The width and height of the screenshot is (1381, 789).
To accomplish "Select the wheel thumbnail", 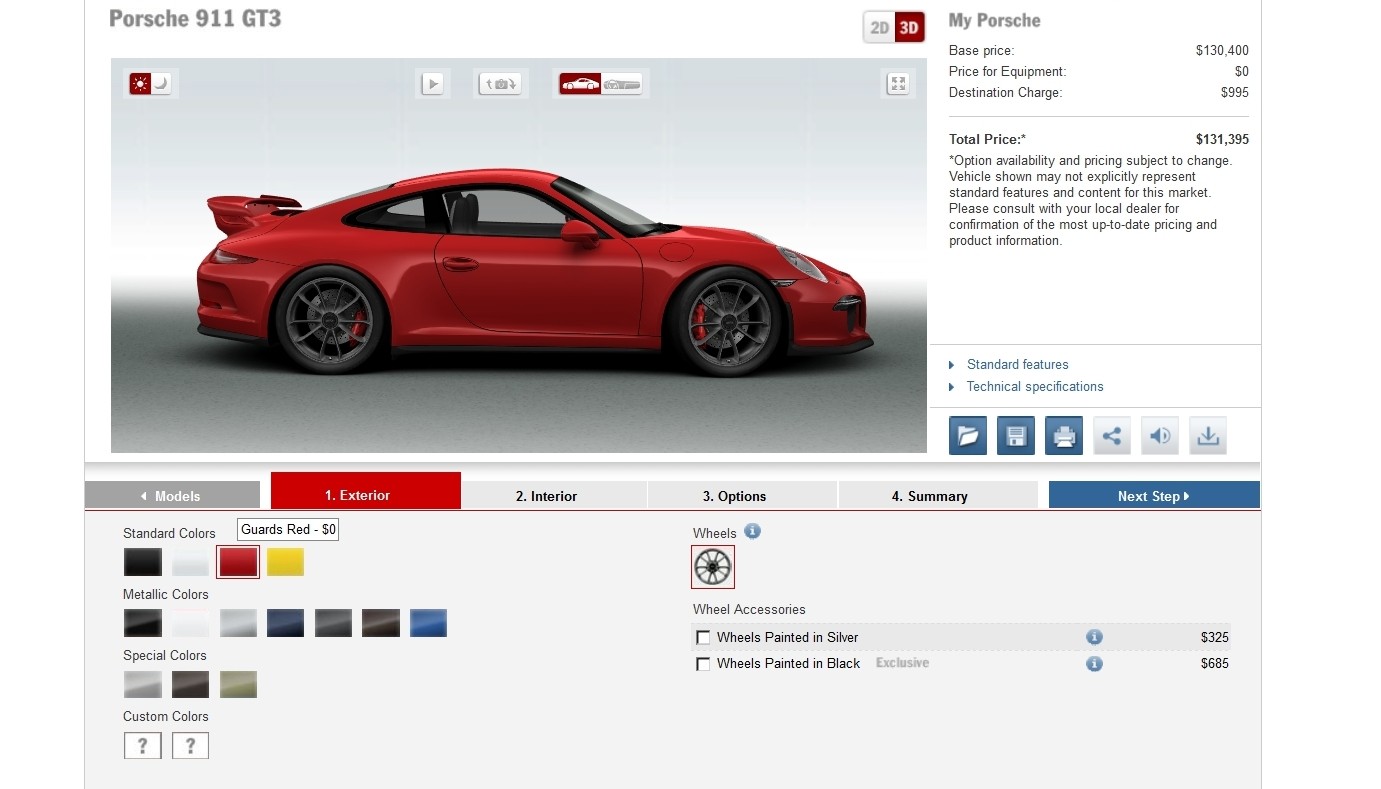I will tap(713, 567).
